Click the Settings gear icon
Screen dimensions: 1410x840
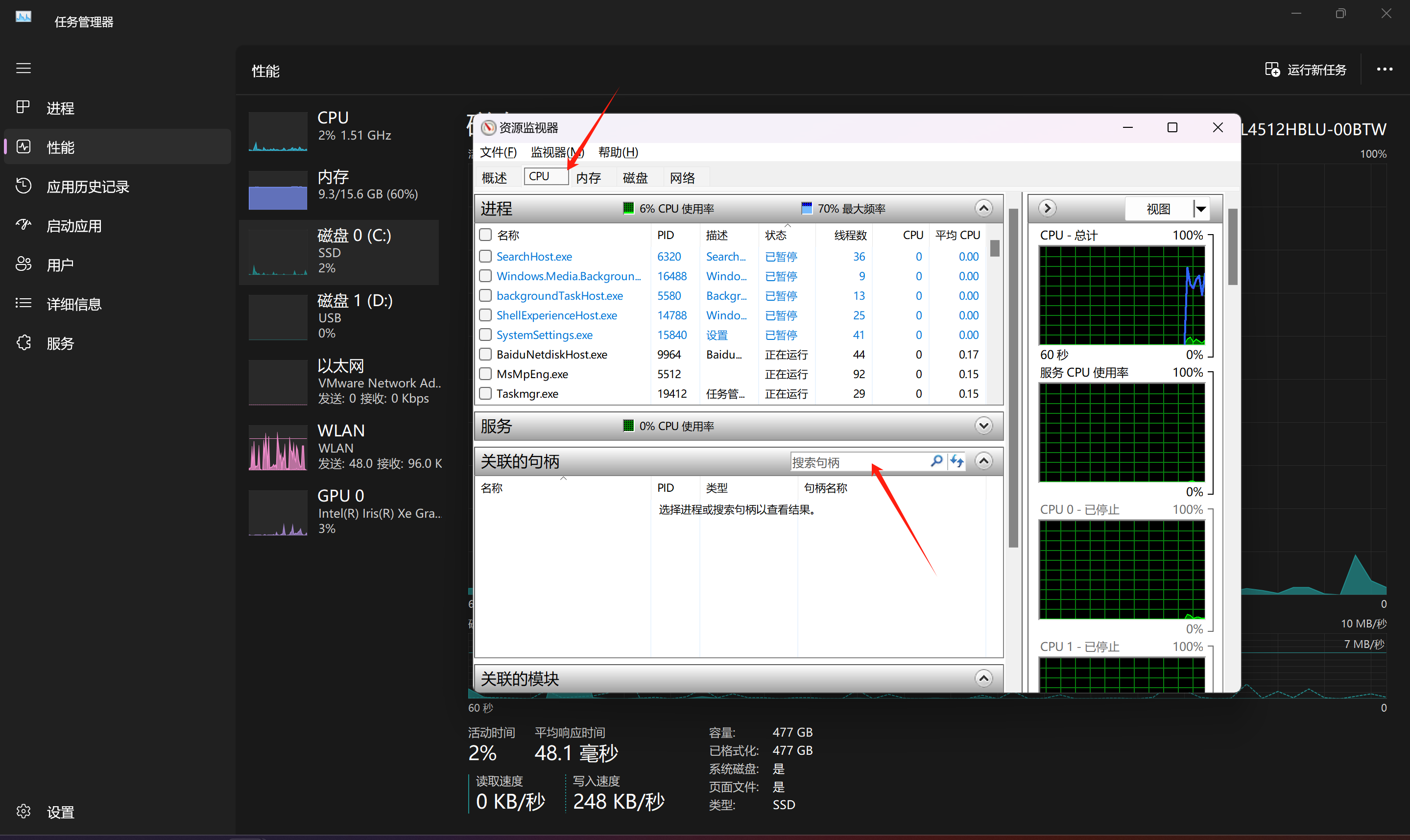pyautogui.click(x=23, y=811)
